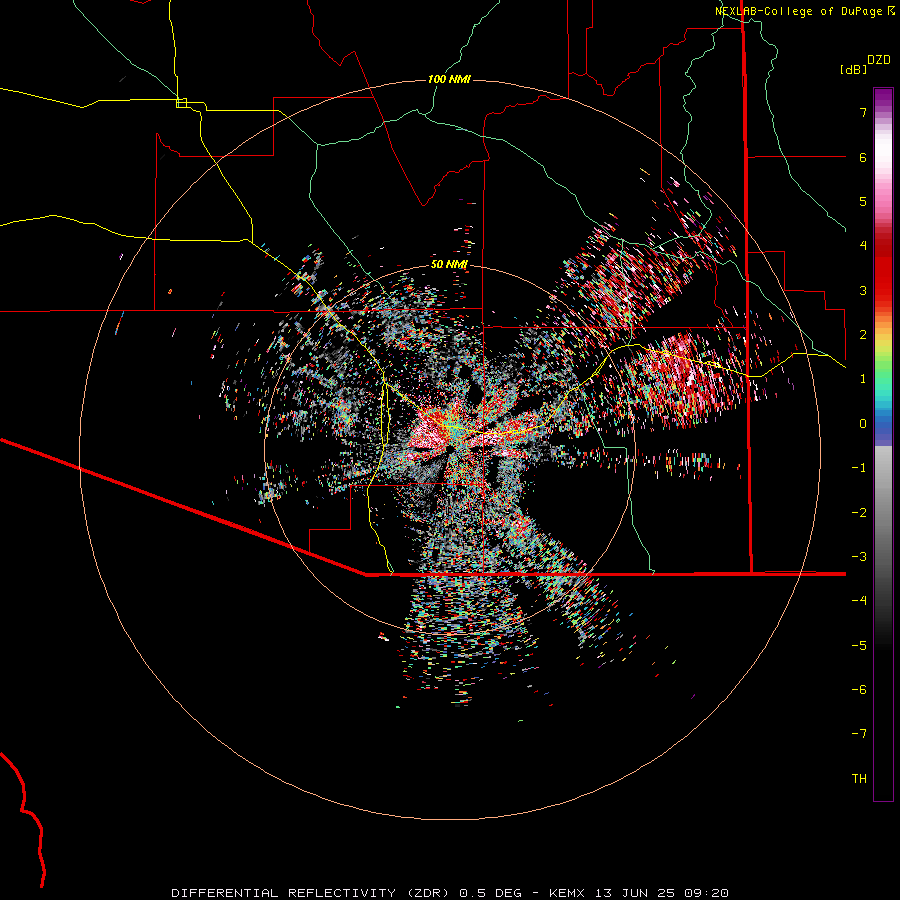Click the 13 JUN 25 date text
The width and height of the screenshot is (900, 900).
pyautogui.click(x=634, y=893)
